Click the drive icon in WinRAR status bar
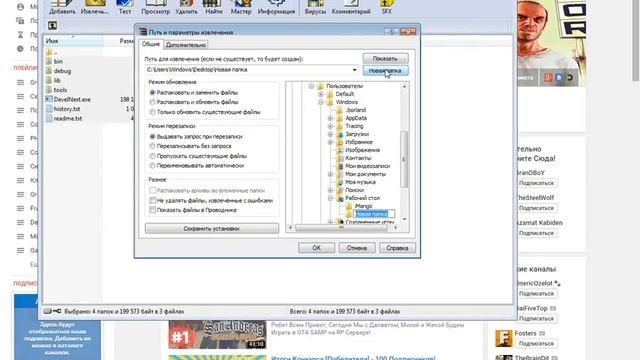 pyautogui.click(x=48, y=311)
